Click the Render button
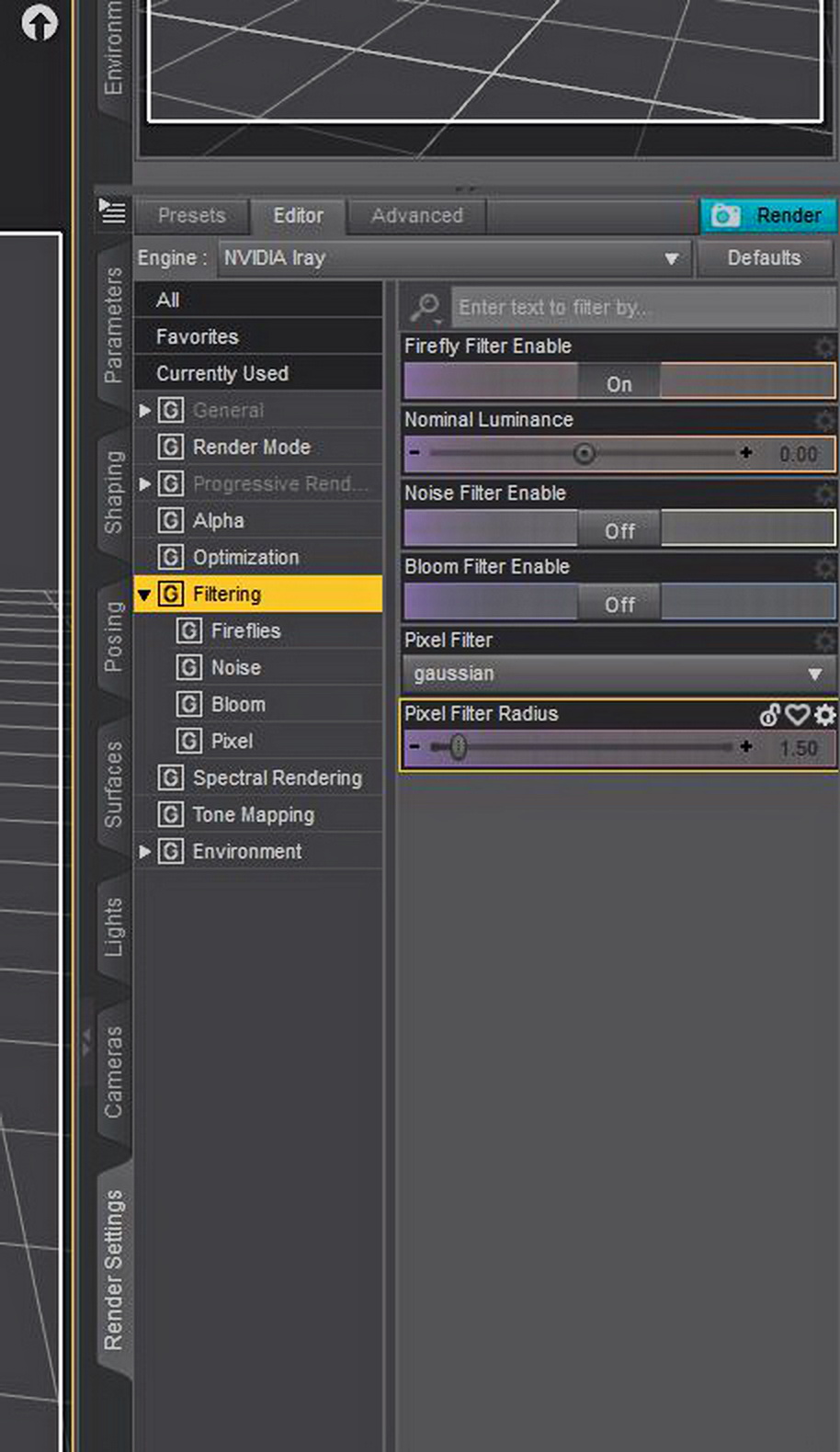The width and height of the screenshot is (840, 1452). [768, 216]
